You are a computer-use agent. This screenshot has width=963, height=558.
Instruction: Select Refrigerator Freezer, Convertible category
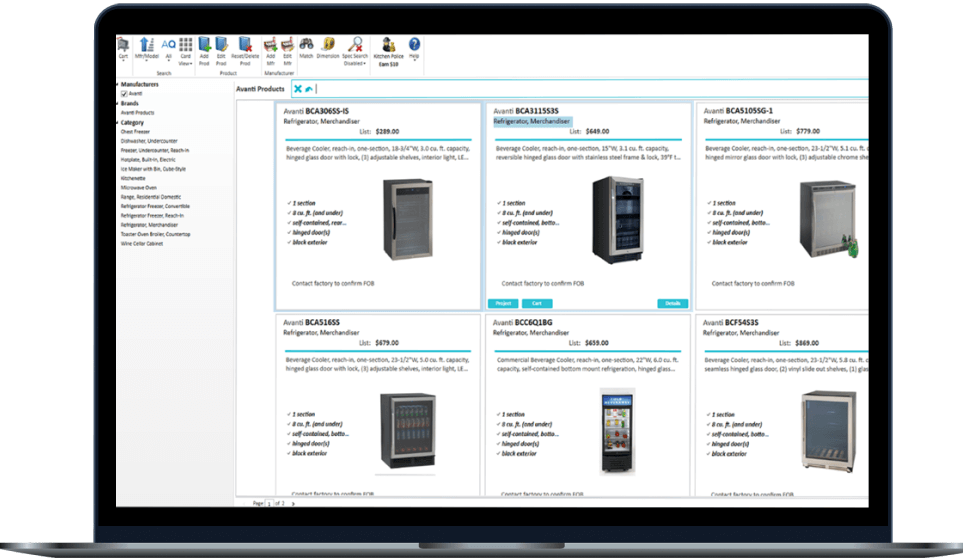[x=155, y=206]
